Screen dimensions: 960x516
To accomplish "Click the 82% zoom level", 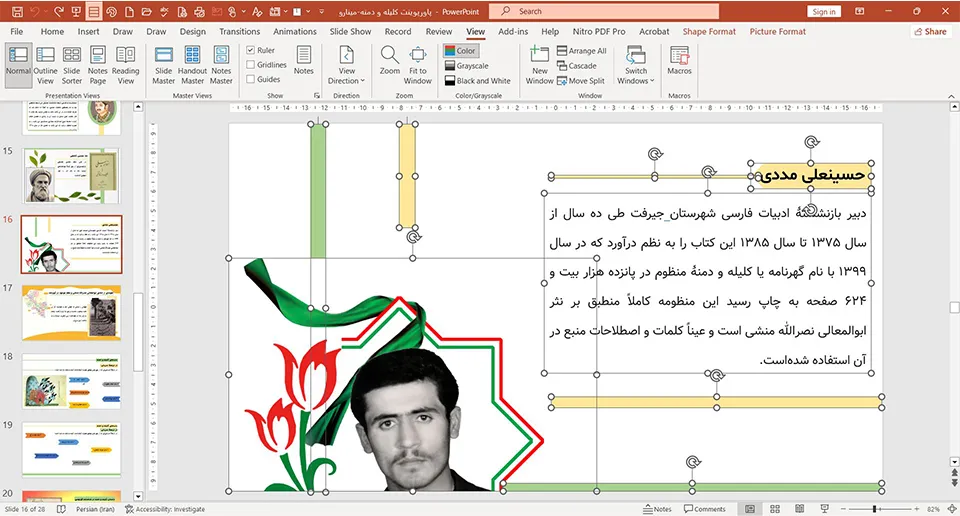I will tap(933, 509).
